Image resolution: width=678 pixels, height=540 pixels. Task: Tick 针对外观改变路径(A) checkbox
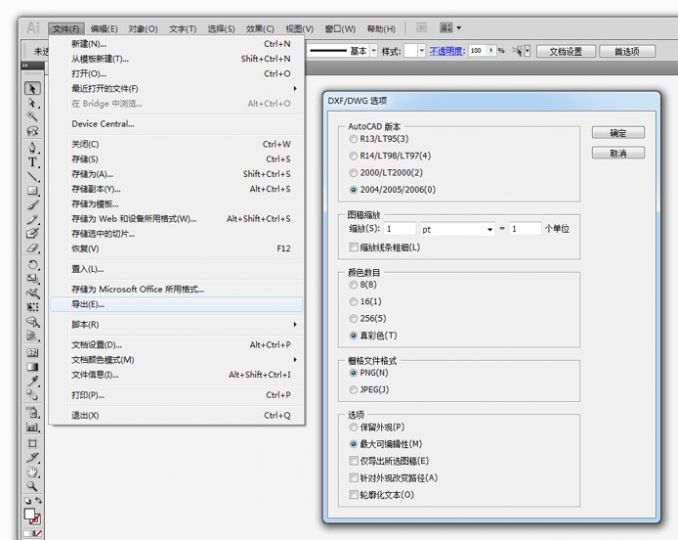point(354,478)
